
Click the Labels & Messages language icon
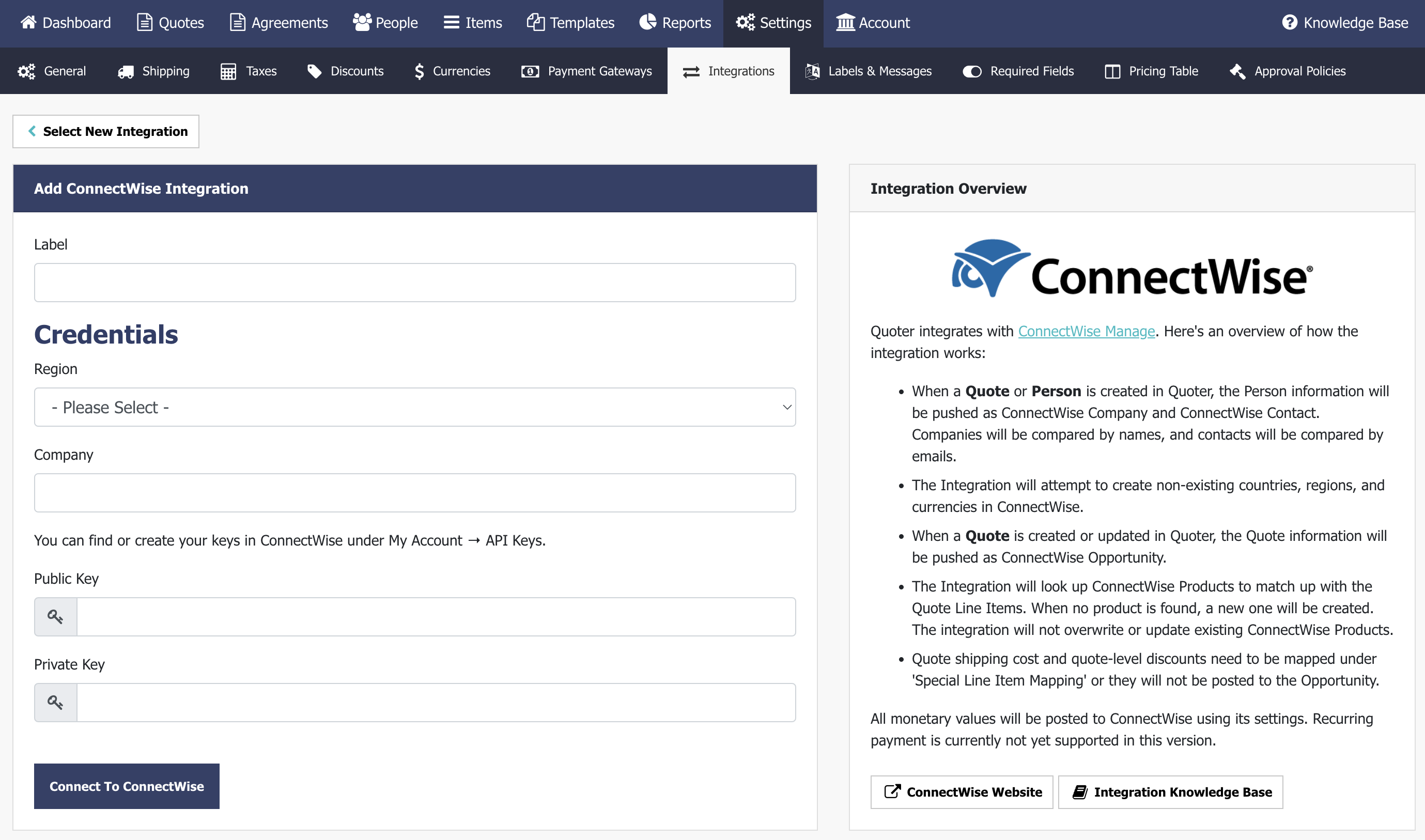[x=812, y=71]
